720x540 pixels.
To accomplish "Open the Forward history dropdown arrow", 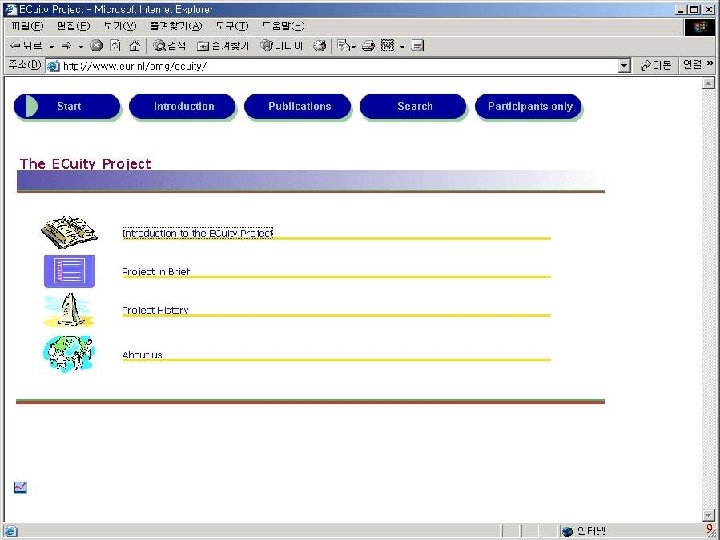I will [81, 46].
